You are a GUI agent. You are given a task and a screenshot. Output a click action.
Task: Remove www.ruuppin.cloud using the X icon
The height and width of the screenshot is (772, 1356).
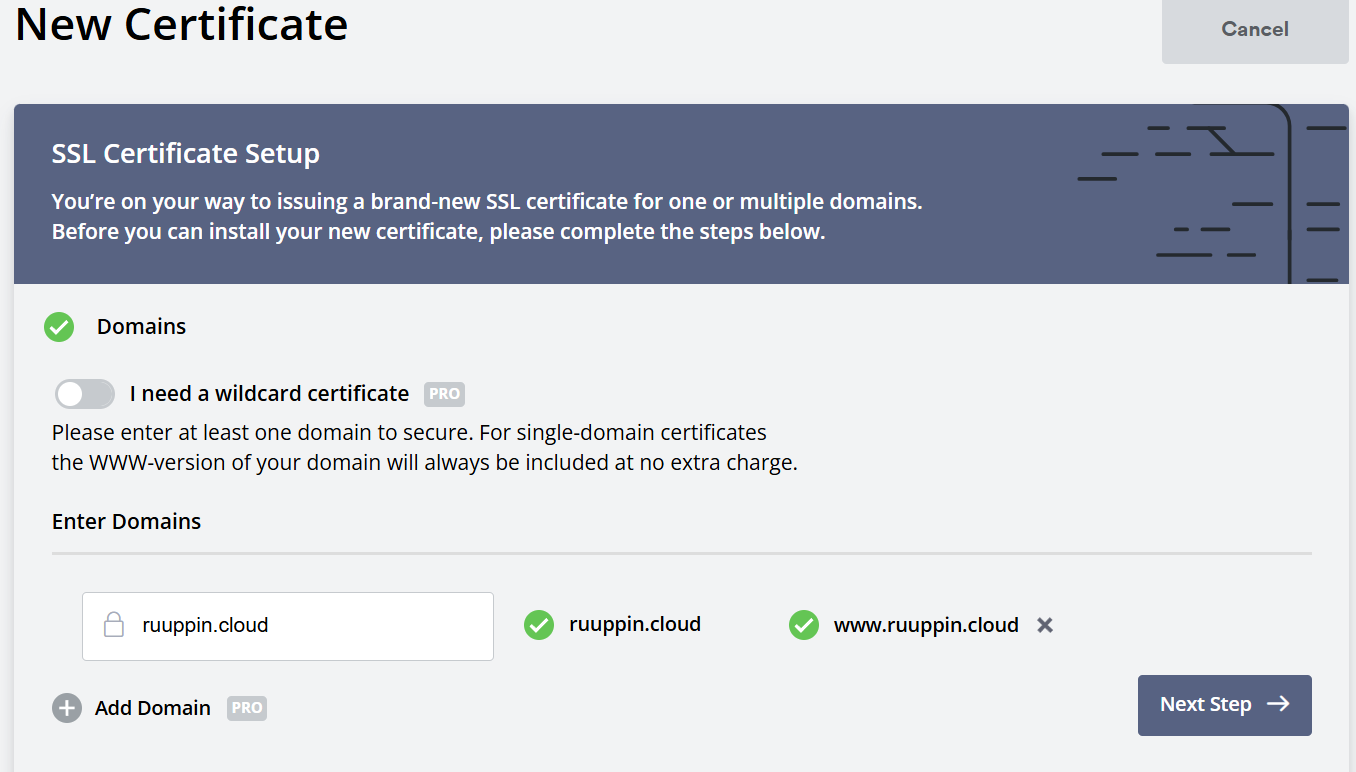coord(1044,624)
